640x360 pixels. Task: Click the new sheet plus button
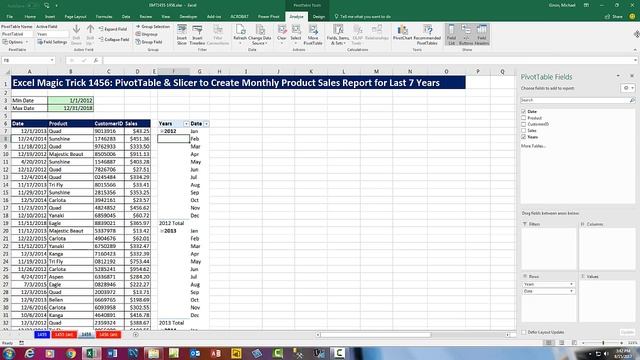coord(136,335)
